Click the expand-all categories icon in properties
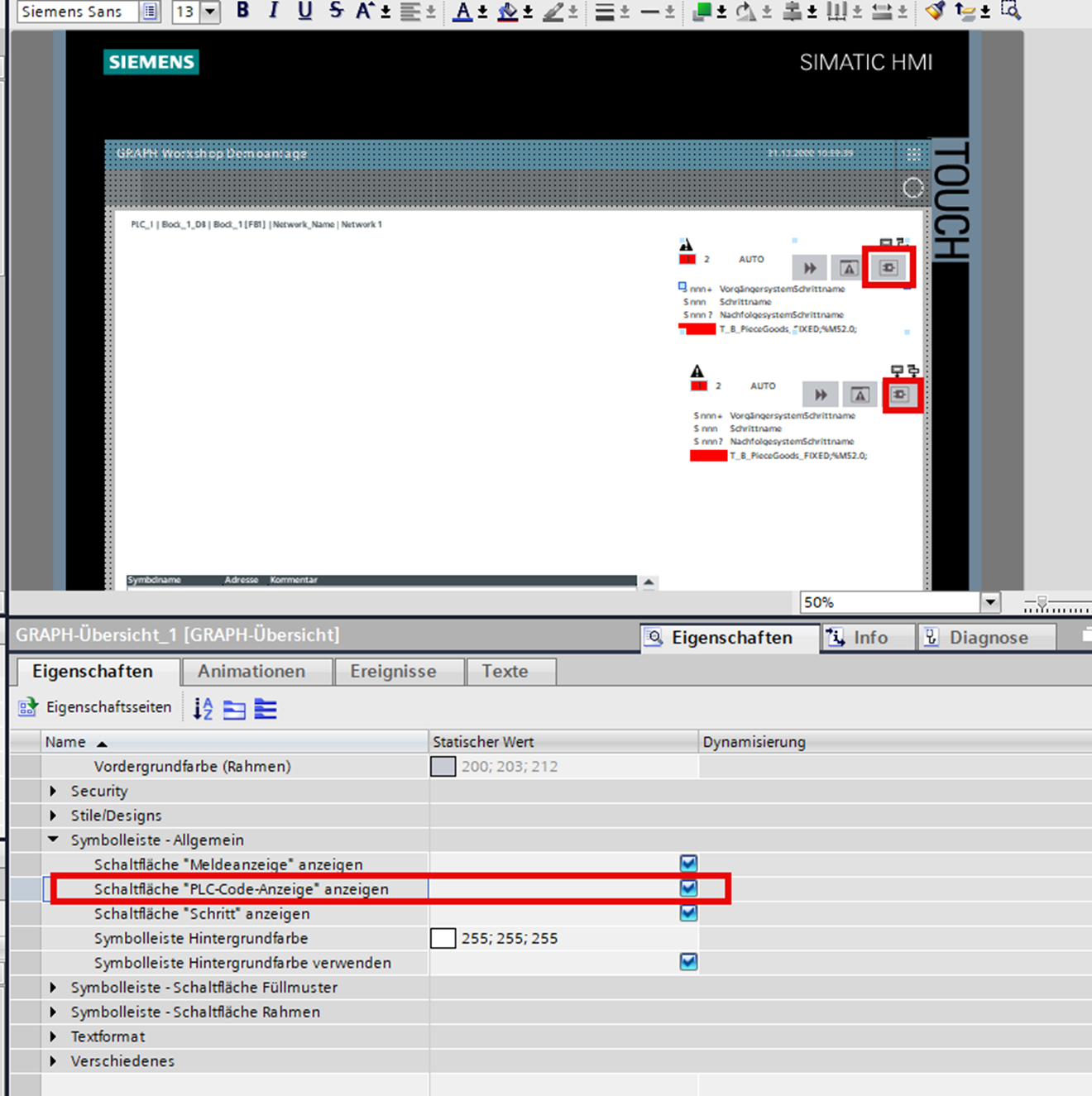The width and height of the screenshot is (1092, 1096). coord(266,709)
